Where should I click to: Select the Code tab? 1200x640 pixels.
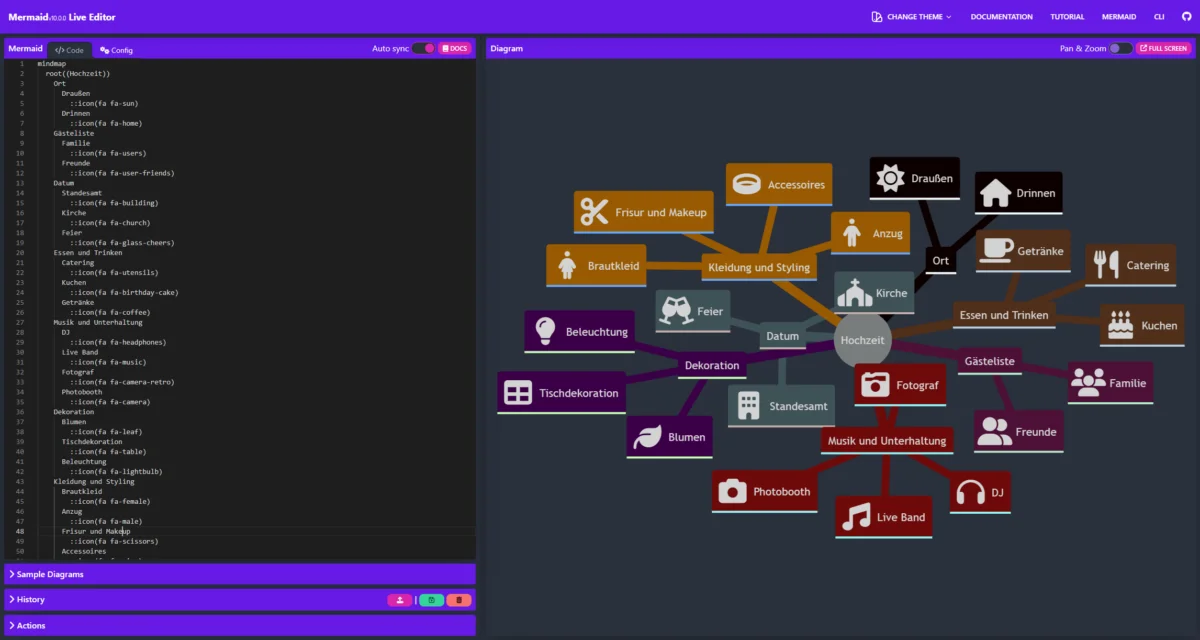coord(69,50)
